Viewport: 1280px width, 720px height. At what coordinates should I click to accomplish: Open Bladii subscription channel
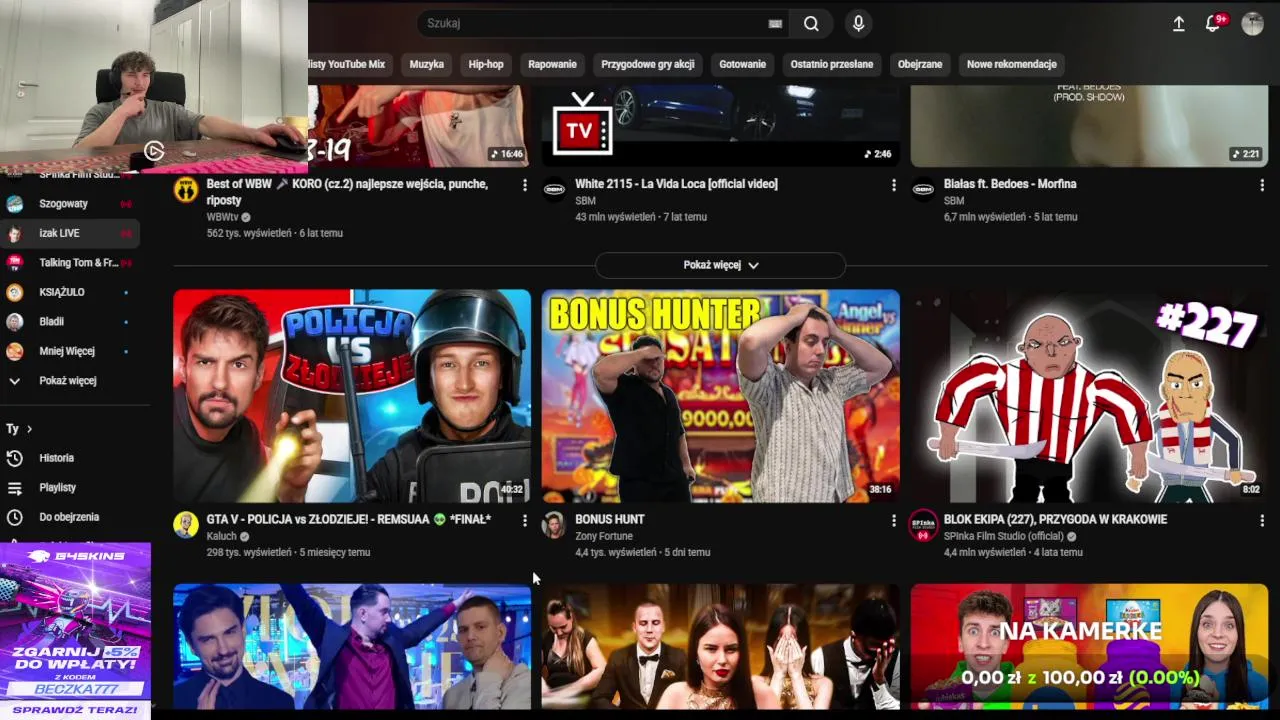click(x=70, y=322)
